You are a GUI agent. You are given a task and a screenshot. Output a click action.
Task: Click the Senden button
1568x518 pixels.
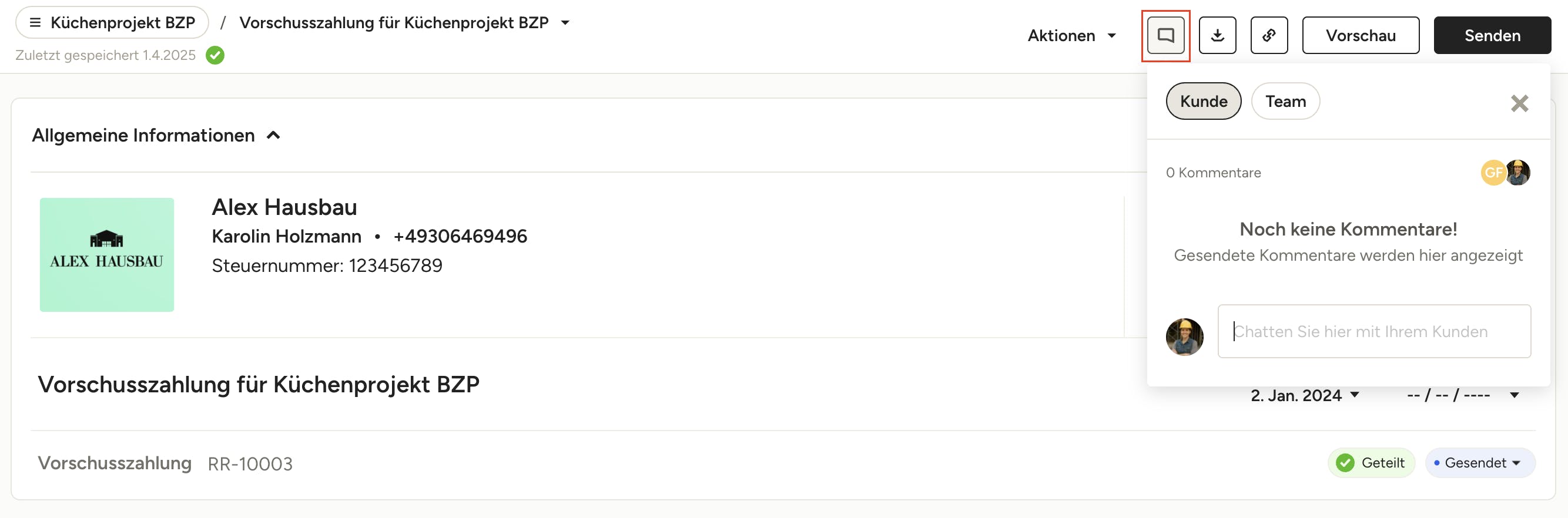[x=1492, y=36]
